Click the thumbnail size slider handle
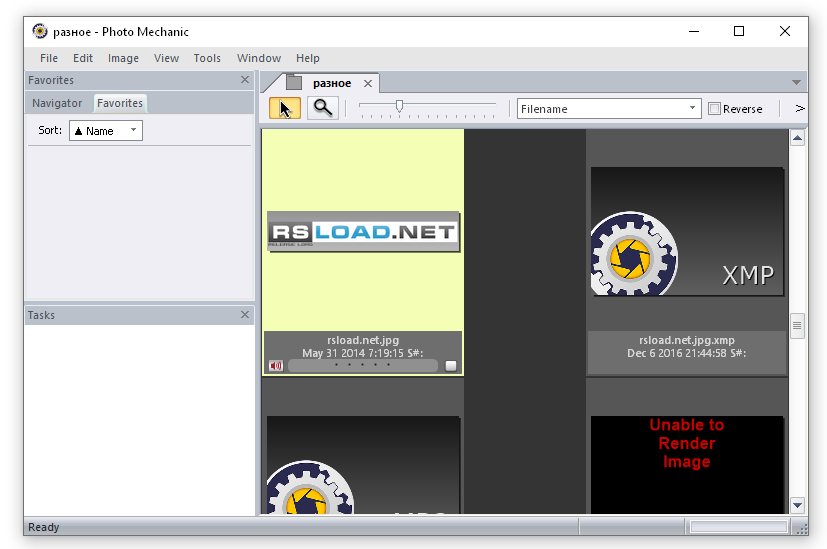This screenshot has height=549, width=827. point(399,105)
